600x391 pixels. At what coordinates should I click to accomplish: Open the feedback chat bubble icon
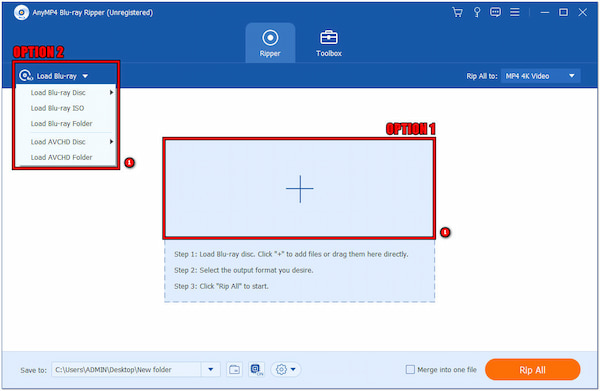[495, 12]
